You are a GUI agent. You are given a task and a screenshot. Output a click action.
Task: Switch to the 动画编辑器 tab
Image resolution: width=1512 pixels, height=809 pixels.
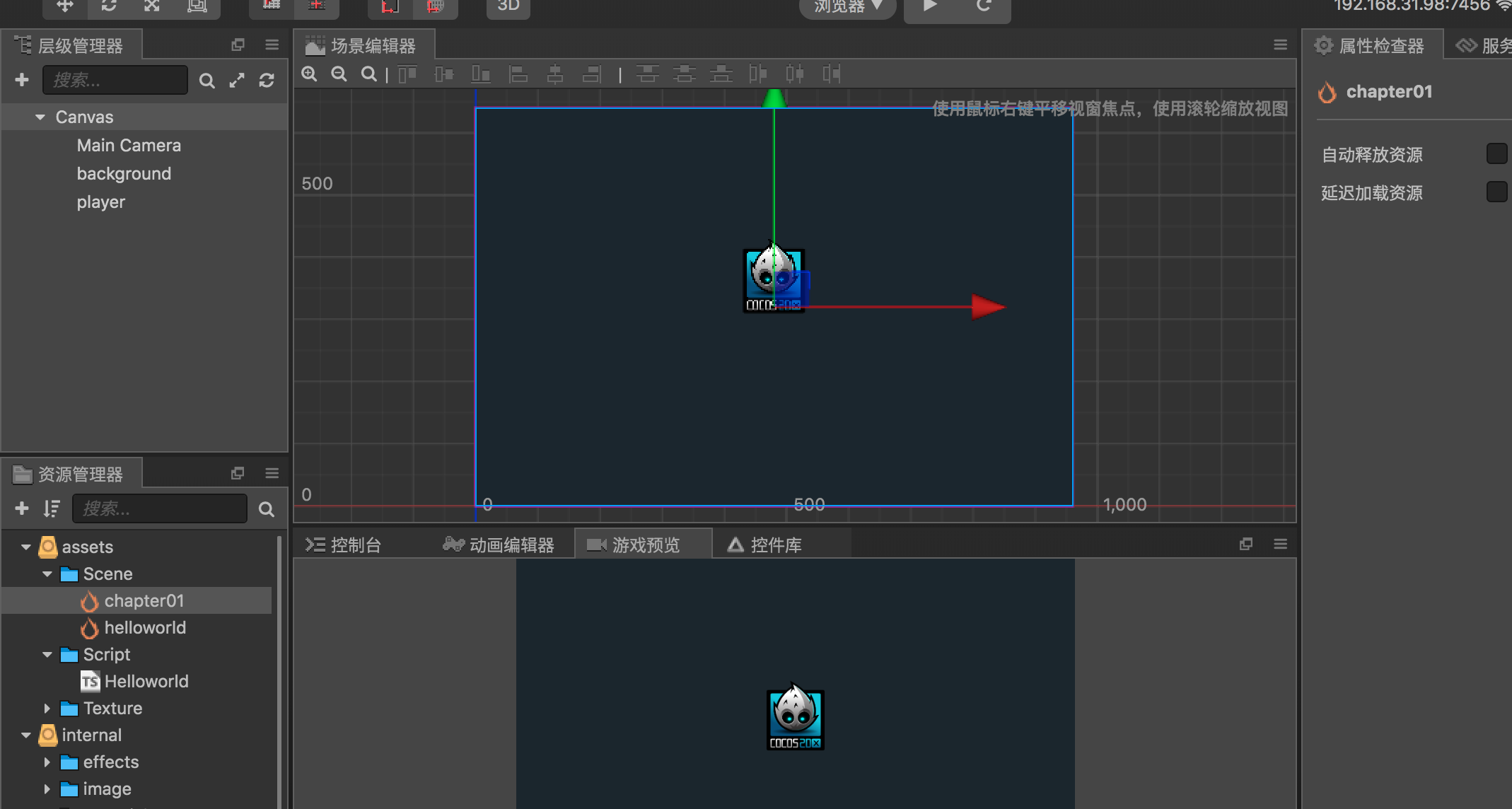(x=499, y=545)
